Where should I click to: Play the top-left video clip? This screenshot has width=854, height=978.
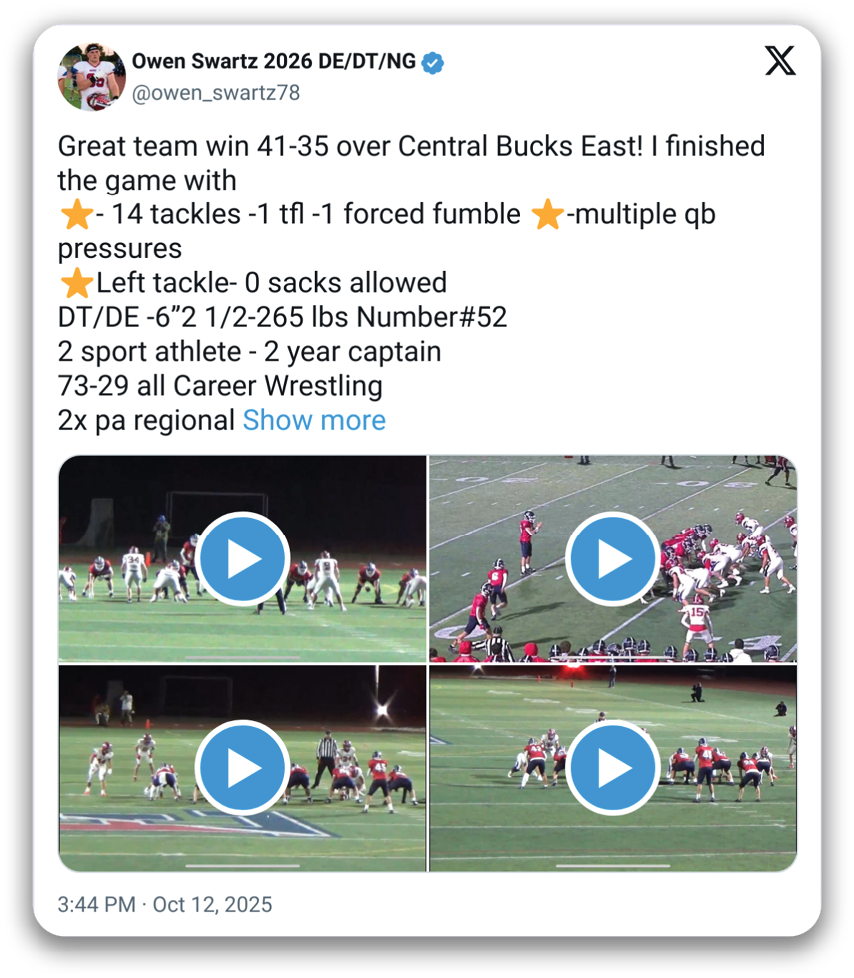point(243,559)
